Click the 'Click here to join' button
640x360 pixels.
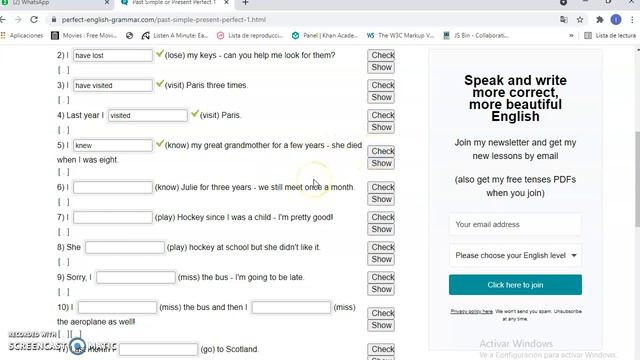pos(515,285)
